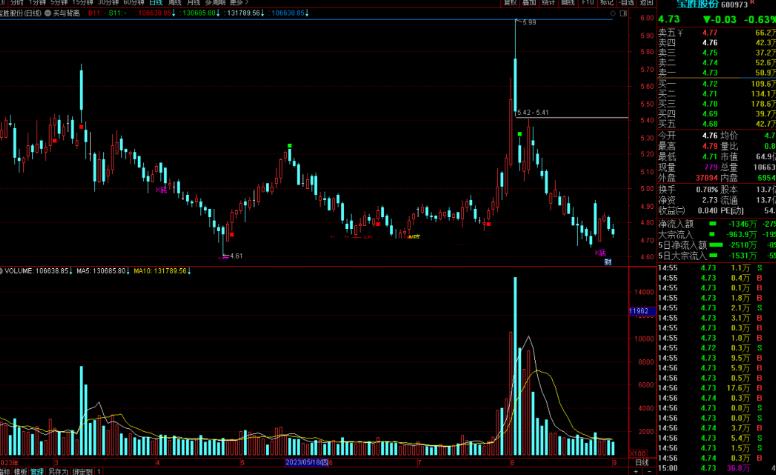
Task: Click the 返回 back button
Action: pos(646,2)
